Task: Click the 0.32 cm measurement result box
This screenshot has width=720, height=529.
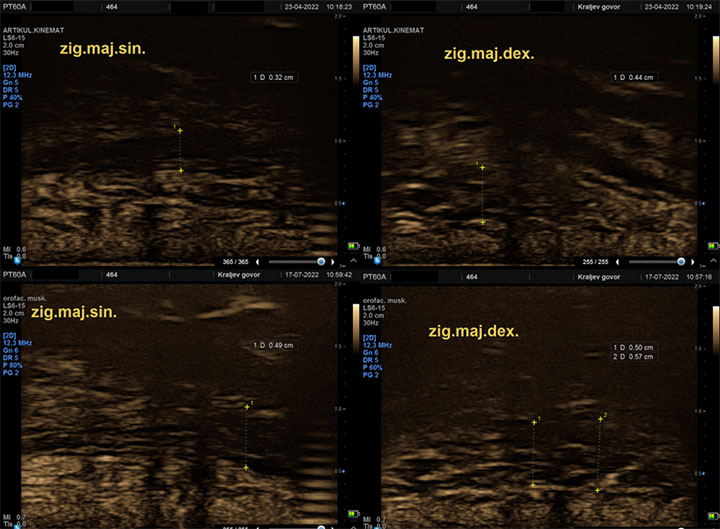Action: pyautogui.click(x=274, y=77)
